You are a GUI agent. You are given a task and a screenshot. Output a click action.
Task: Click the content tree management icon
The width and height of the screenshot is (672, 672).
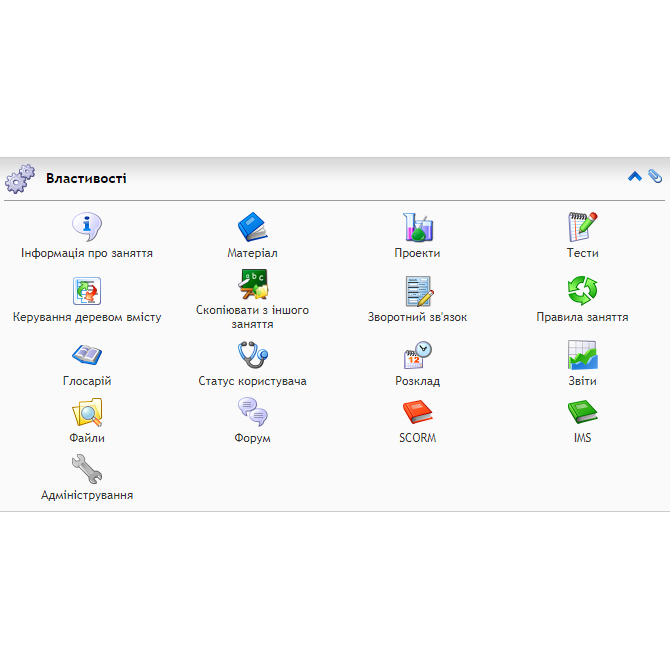[87, 291]
